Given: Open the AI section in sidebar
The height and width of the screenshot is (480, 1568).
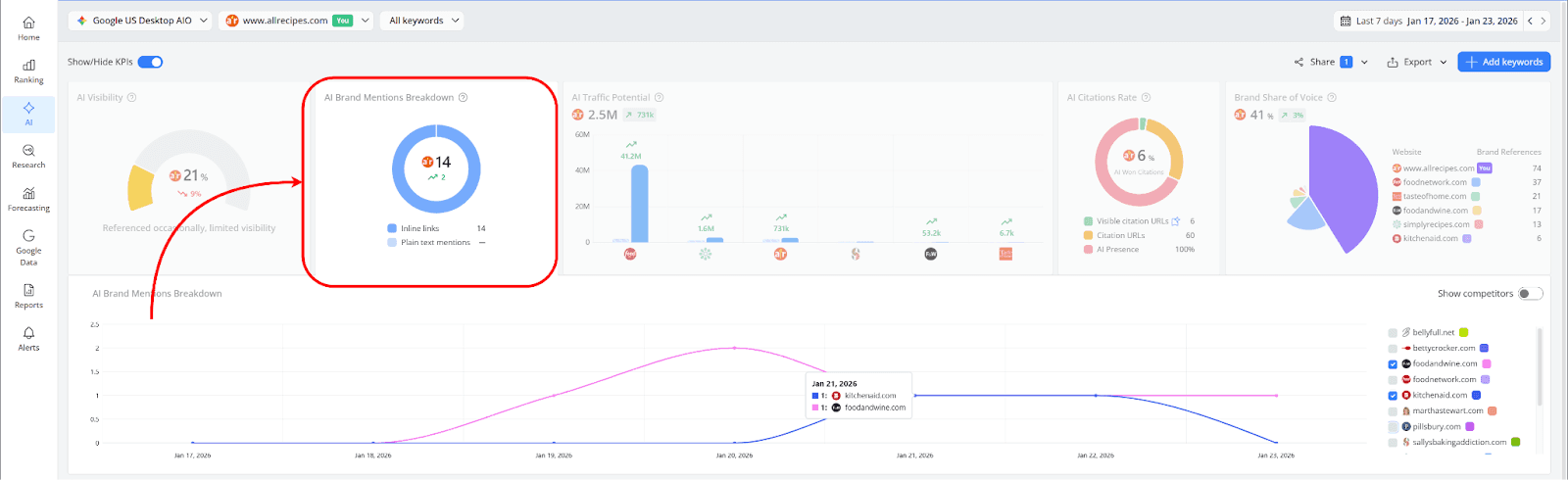Looking at the screenshot, I should click(x=28, y=114).
